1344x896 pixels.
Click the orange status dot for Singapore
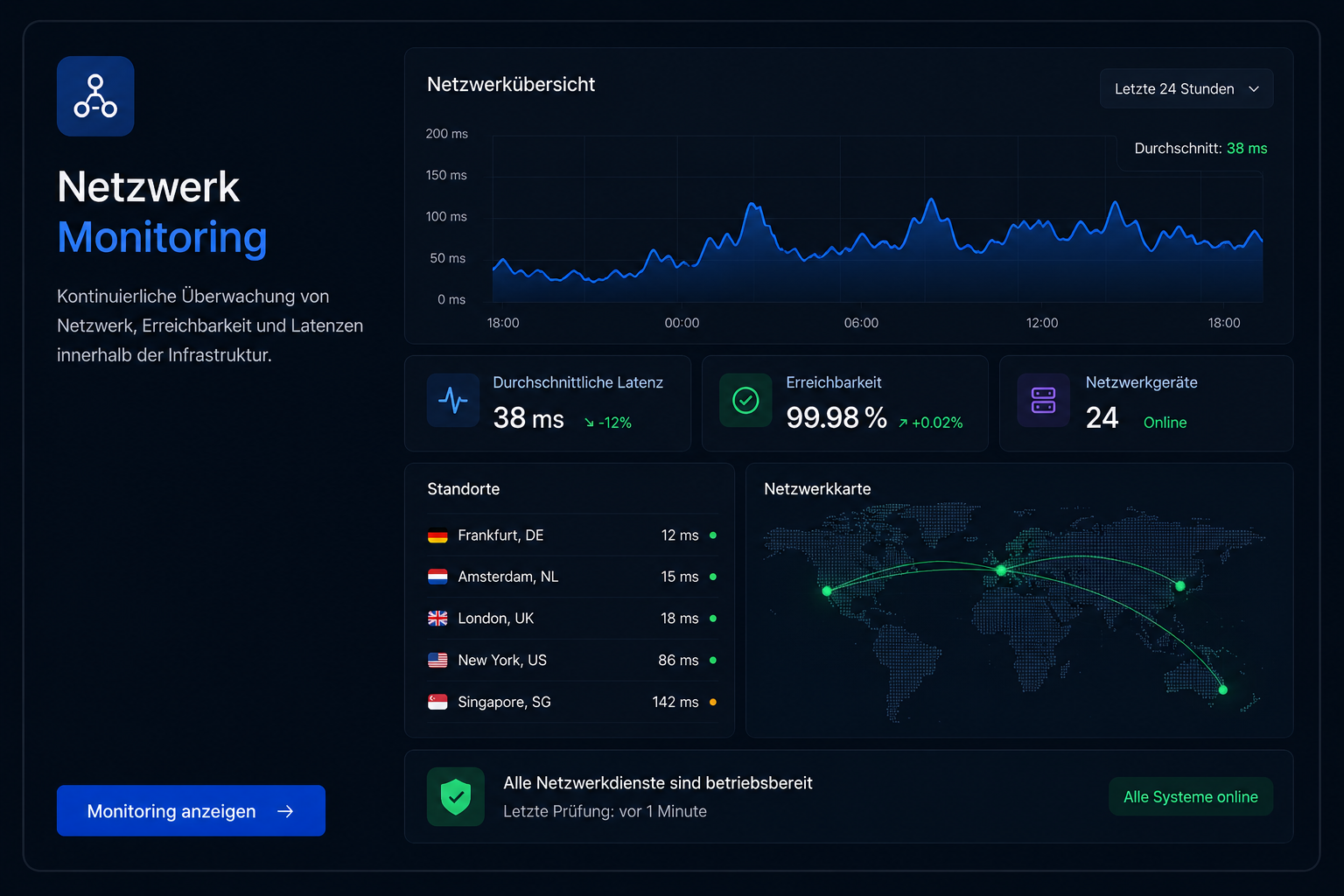[x=713, y=702]
